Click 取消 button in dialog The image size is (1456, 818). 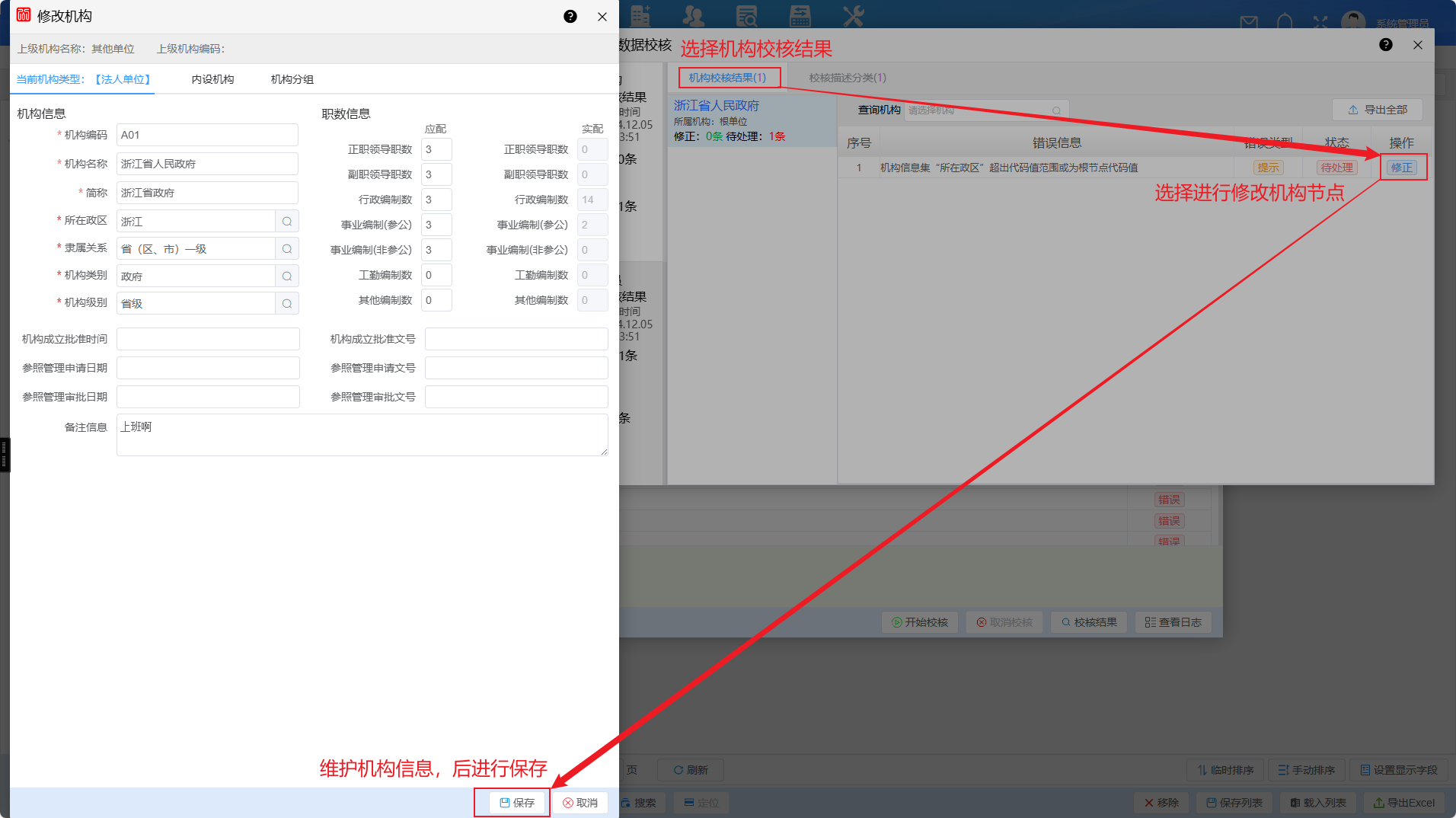coord(580,803)
